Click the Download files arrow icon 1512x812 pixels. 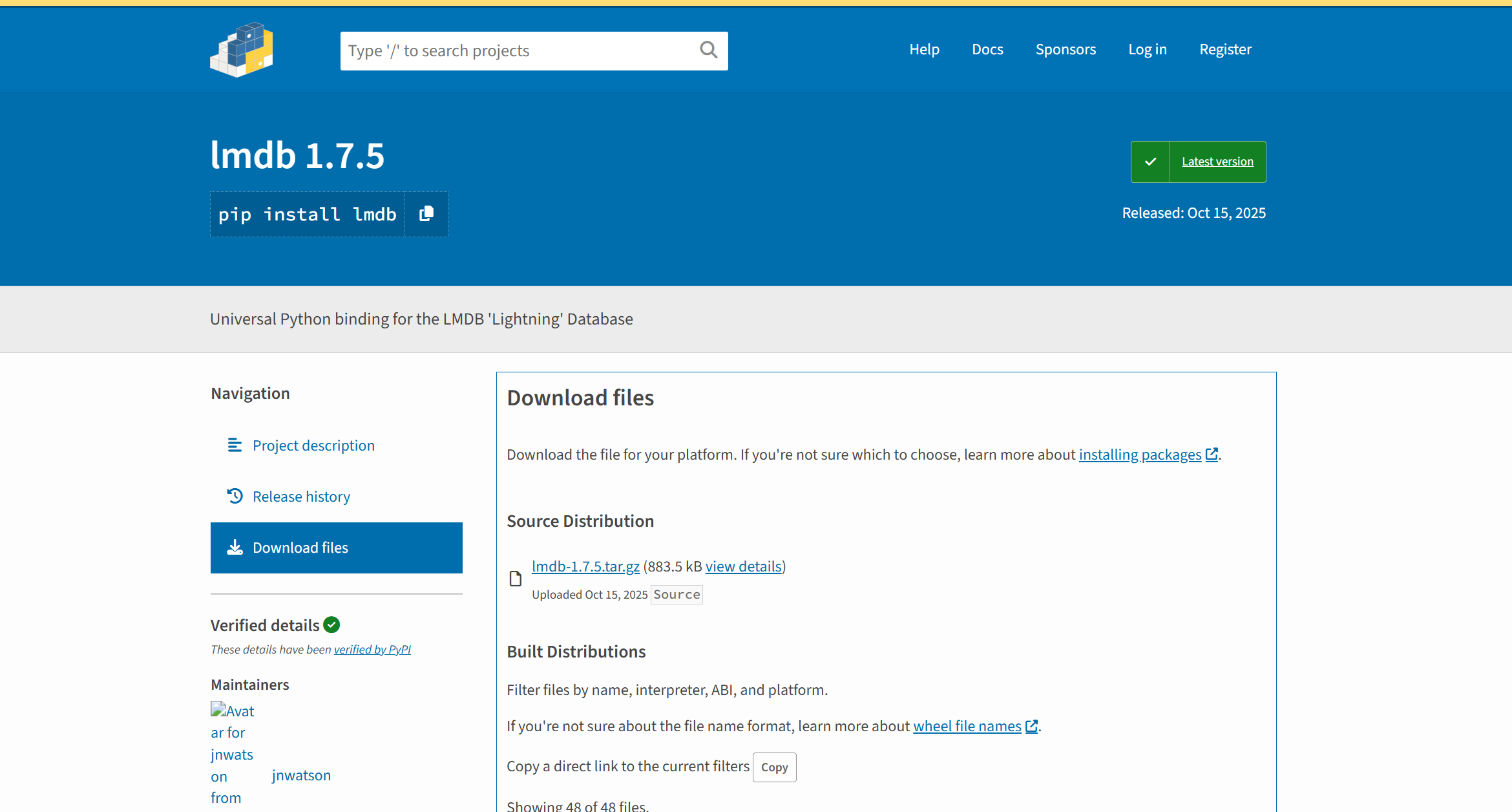[x=235, y=548]
